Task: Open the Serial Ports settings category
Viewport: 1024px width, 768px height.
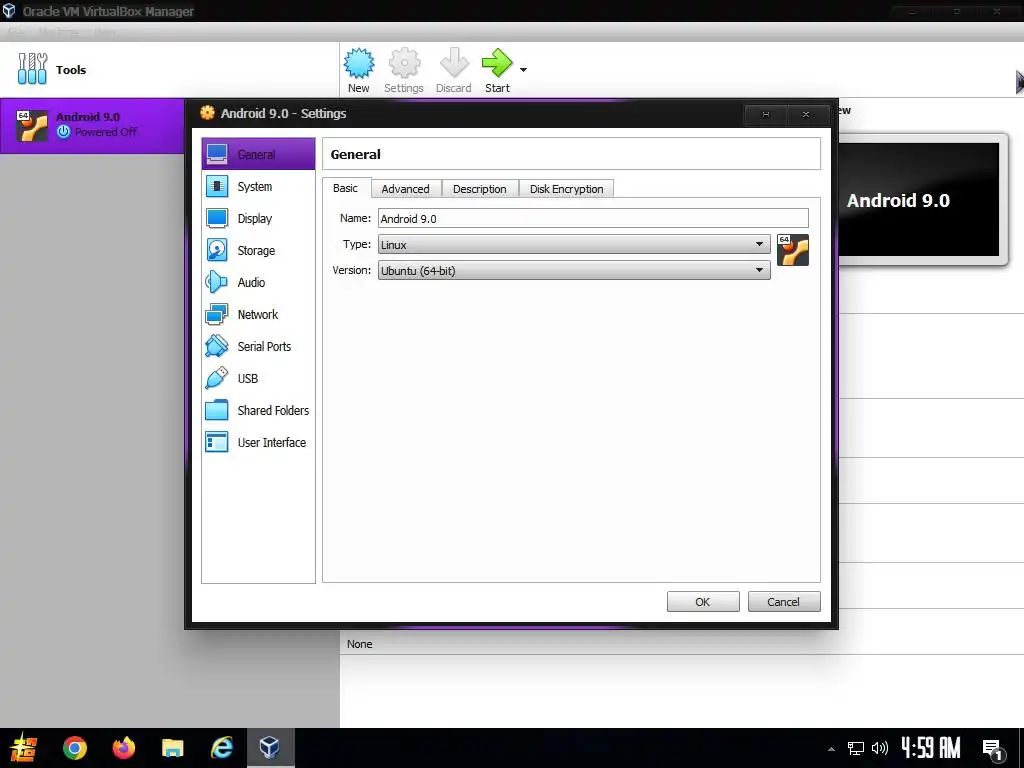Action: point(258,346)
